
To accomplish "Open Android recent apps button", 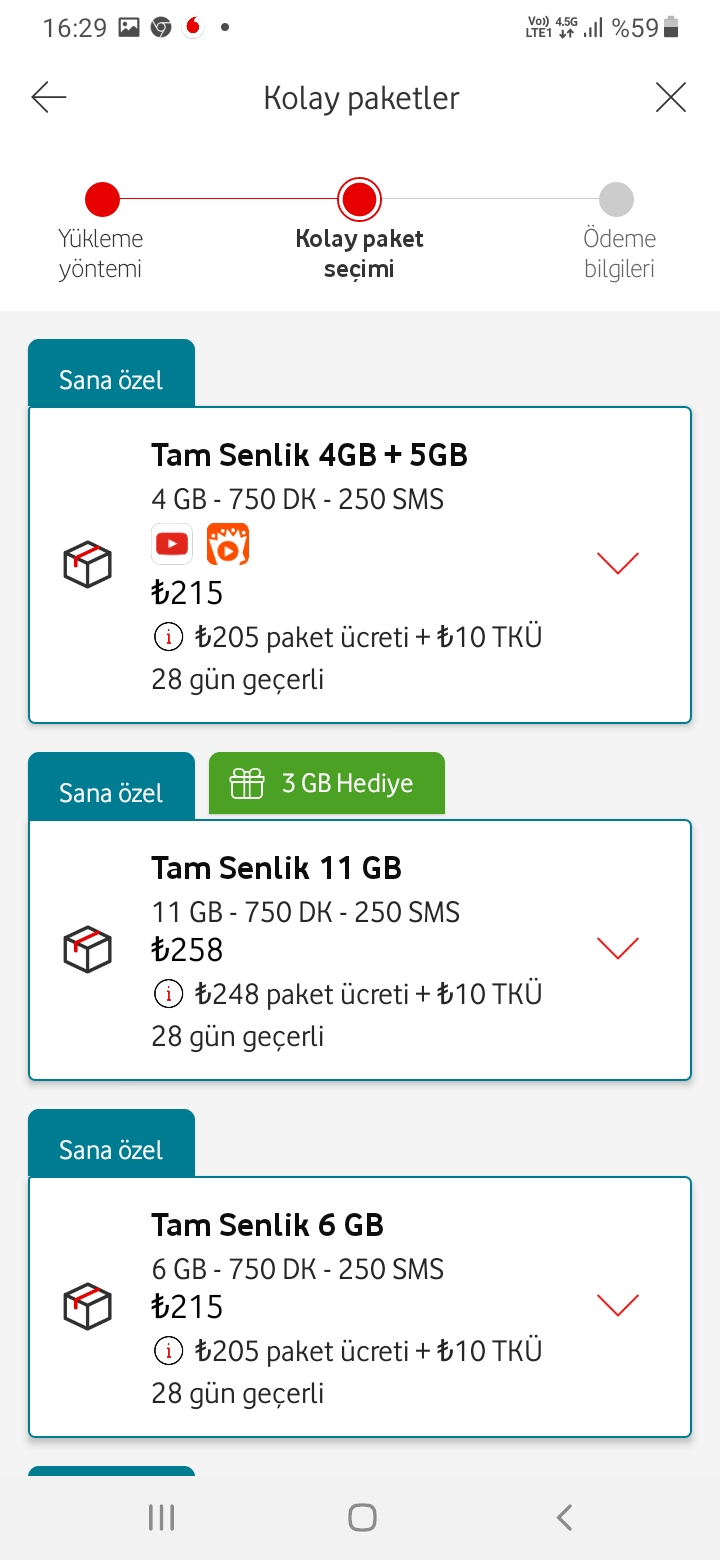I will coord(161,1517).
